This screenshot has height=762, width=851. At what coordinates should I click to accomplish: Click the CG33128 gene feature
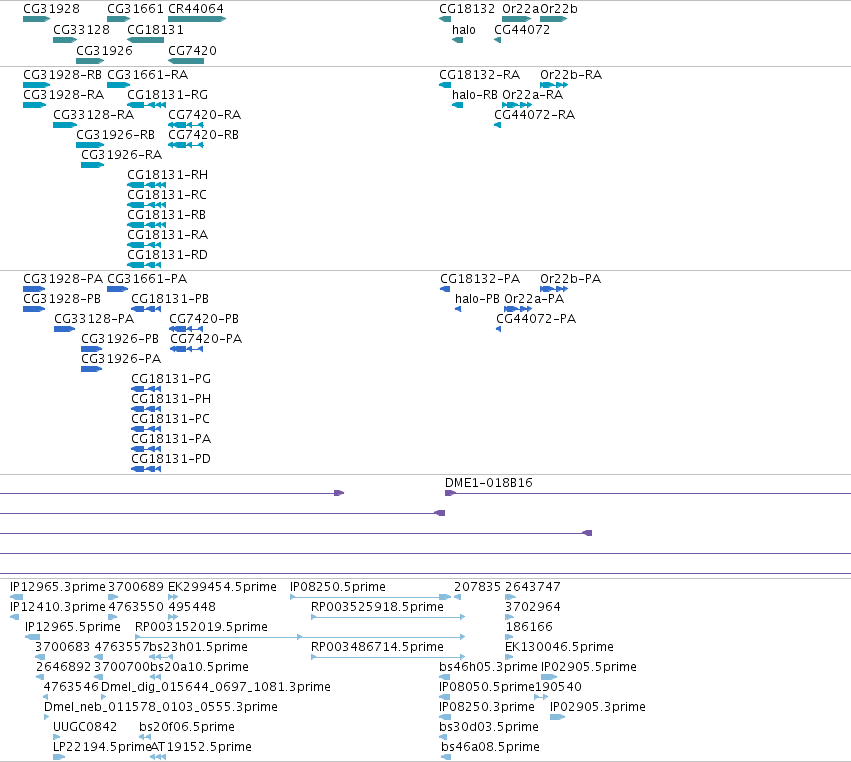[65, 40]
